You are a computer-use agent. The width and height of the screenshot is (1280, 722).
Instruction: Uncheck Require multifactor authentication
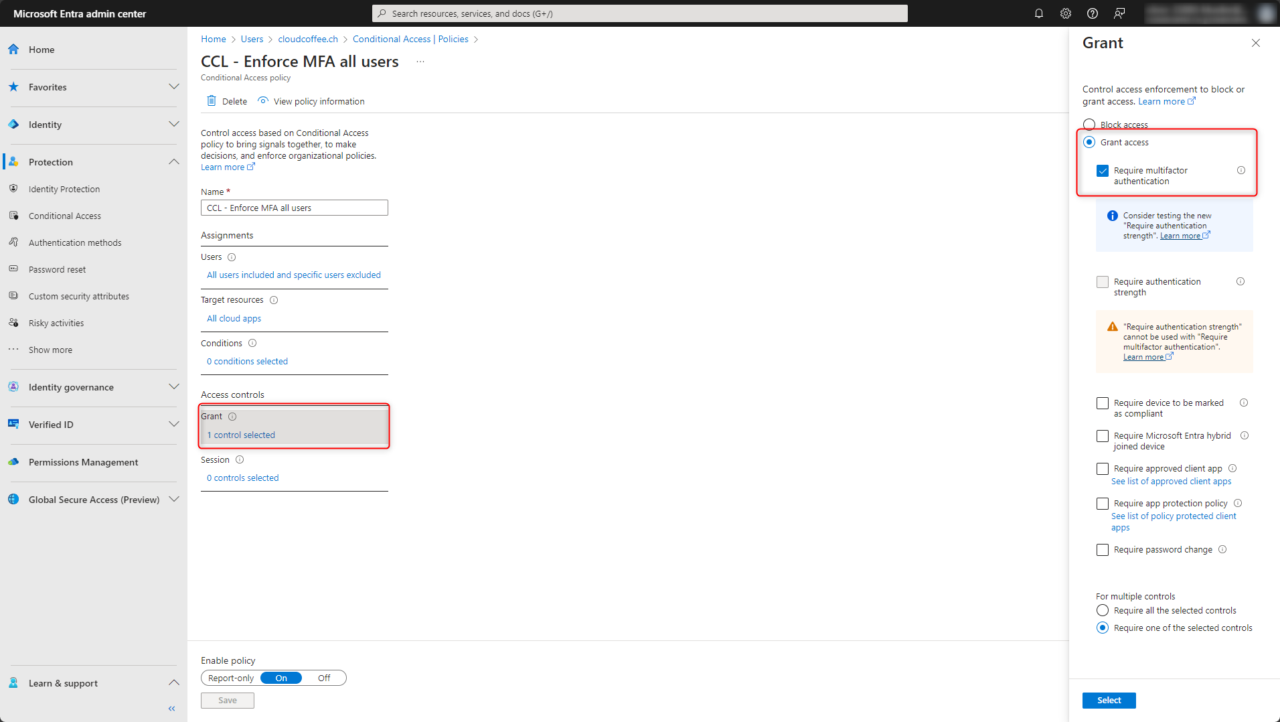[1102, 170]
